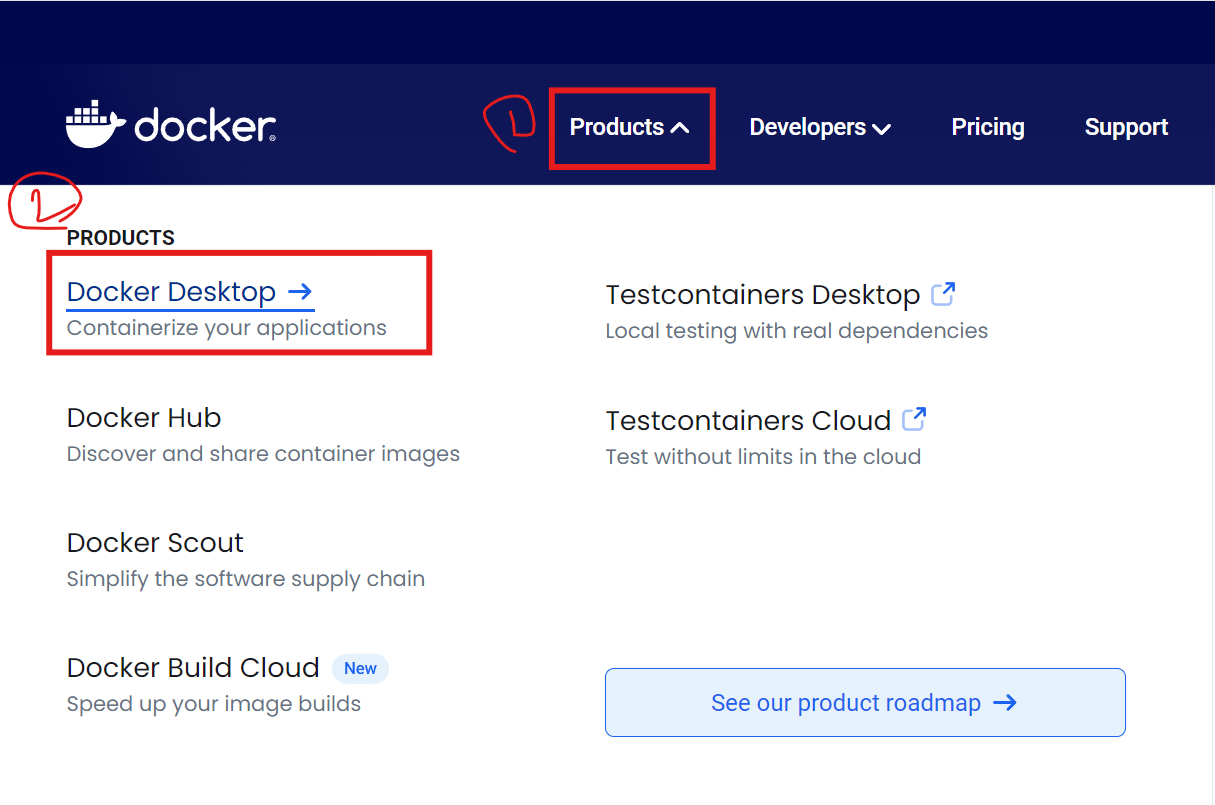The height and width of the screenshot is (805, 1215).
Task: Click the arrow beside Docker Desktop
Action: click(300, 292)
